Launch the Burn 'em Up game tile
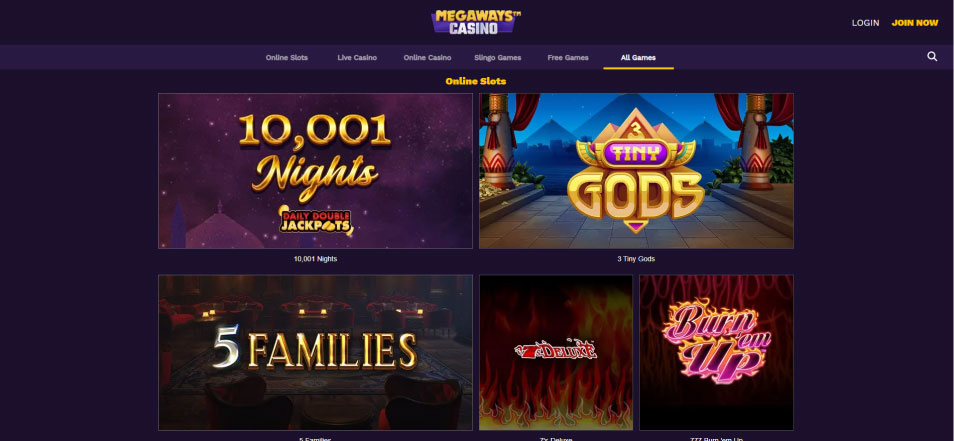The height and width of the screenshot is (441, 954). click(x=716, y=352)
